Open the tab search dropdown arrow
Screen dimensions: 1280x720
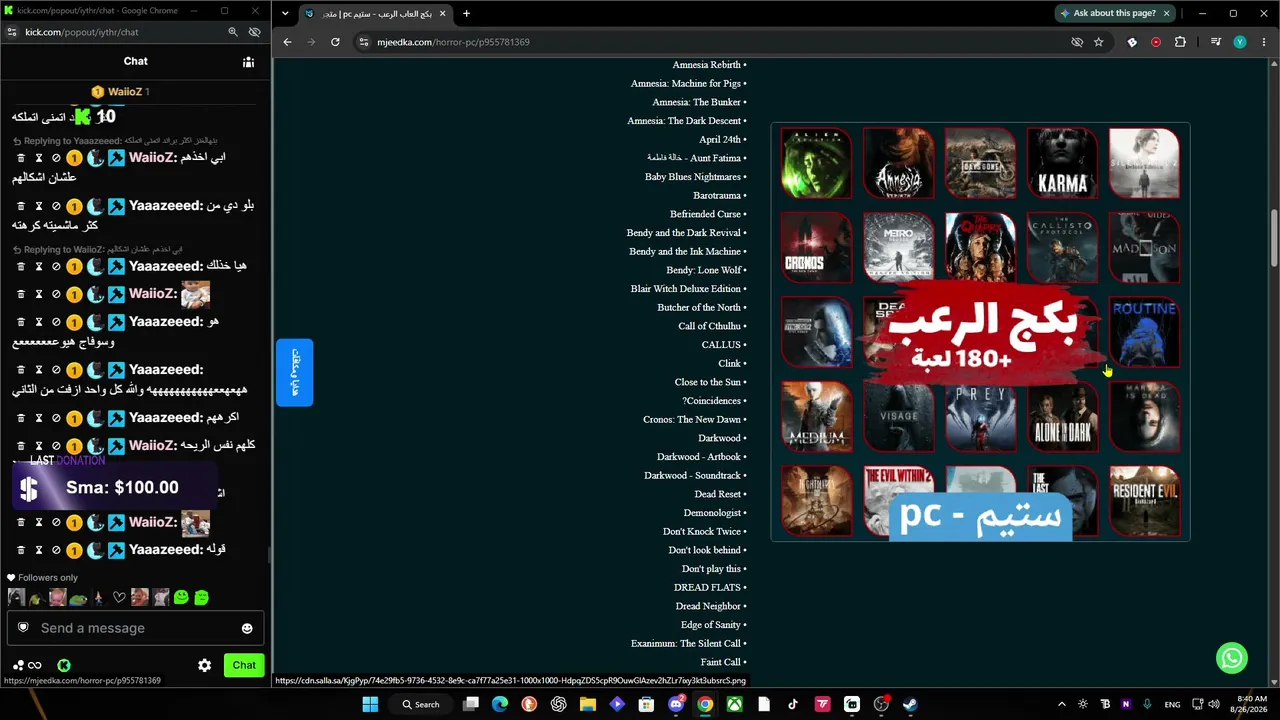286,13
